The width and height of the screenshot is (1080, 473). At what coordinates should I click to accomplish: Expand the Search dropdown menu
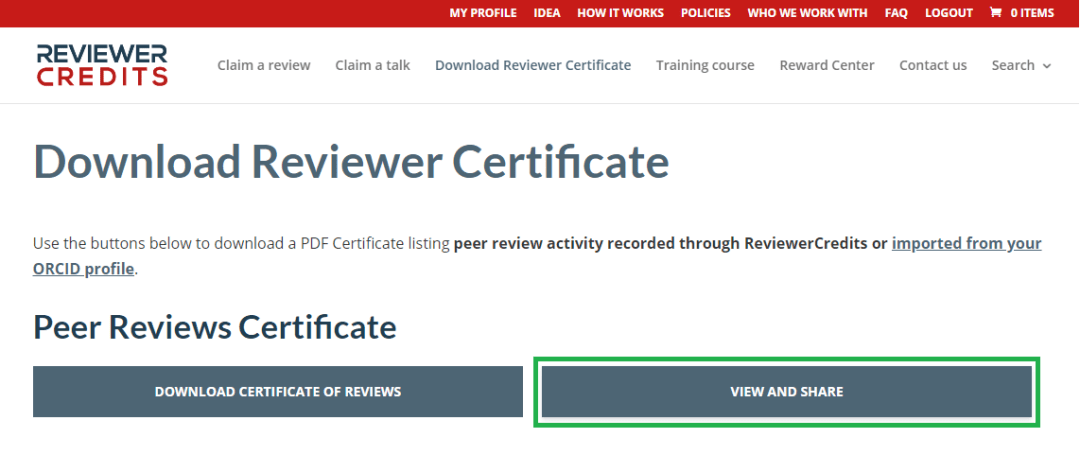(1021, 65)
